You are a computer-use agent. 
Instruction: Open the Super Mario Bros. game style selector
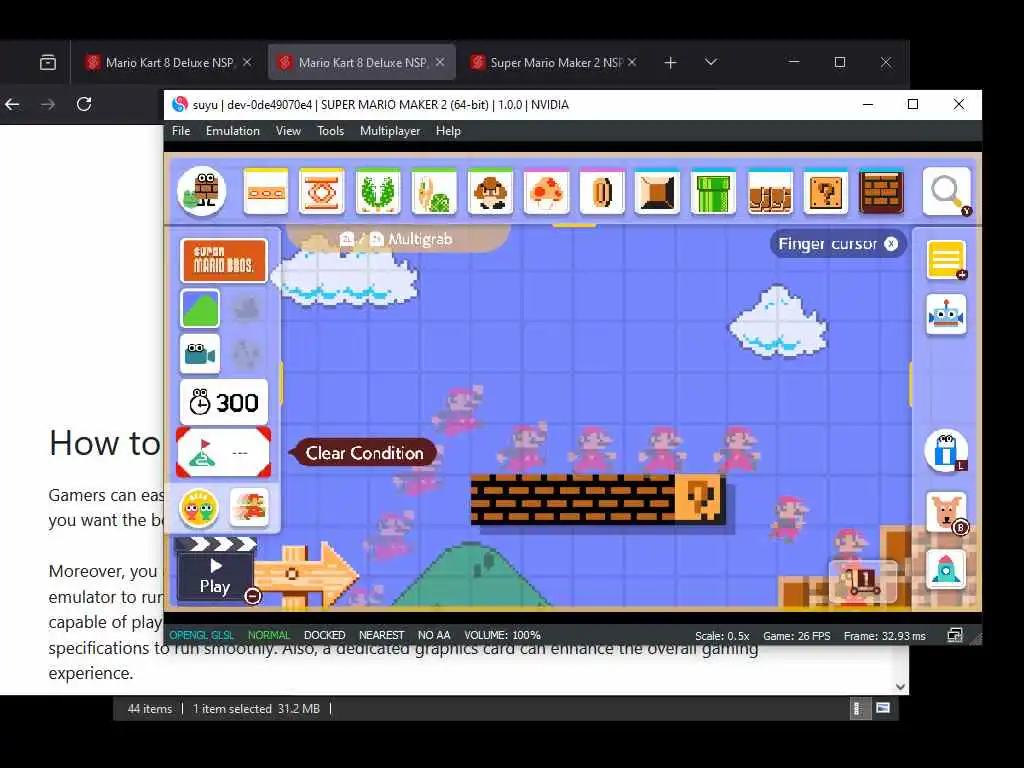[x=223, y=261]
